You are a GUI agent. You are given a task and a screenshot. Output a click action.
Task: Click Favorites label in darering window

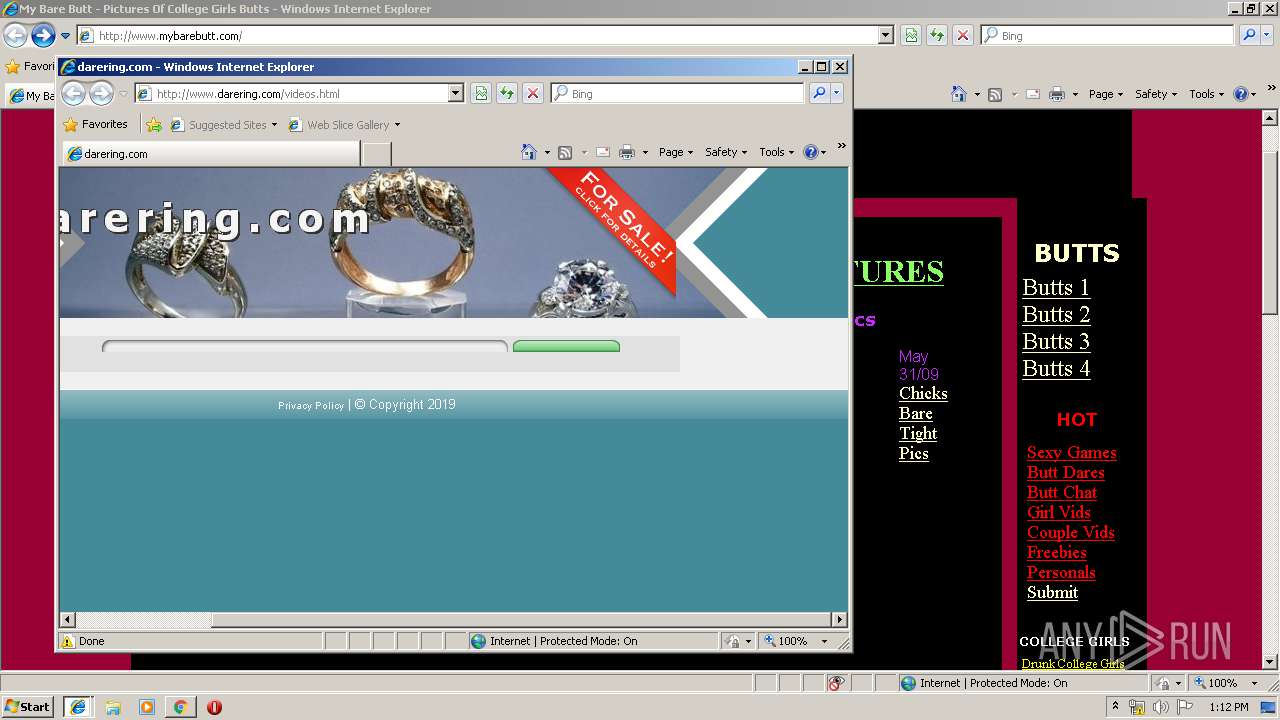click(x=104, y=124)
